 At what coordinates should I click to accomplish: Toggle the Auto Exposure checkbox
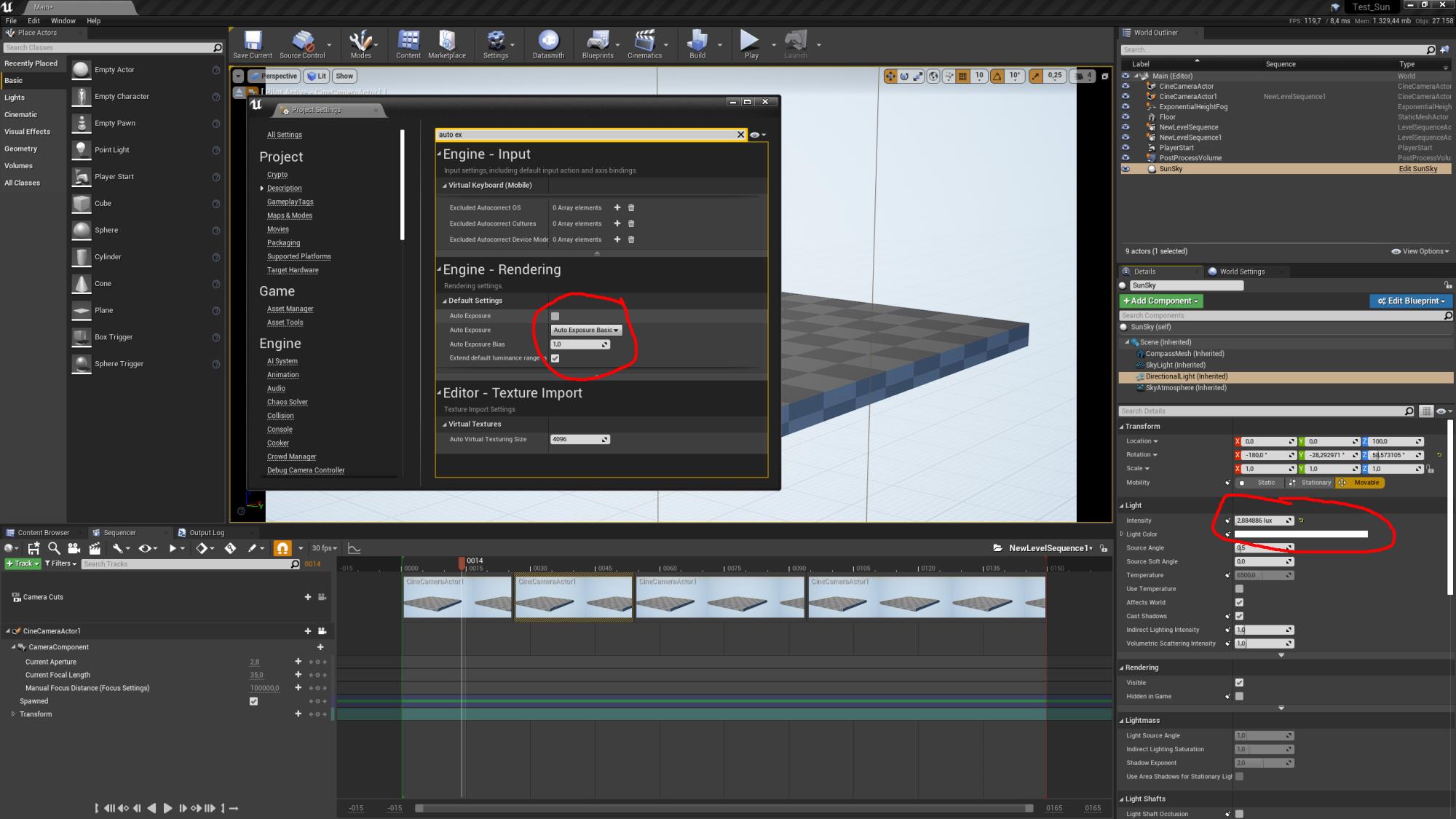[555, 316]
